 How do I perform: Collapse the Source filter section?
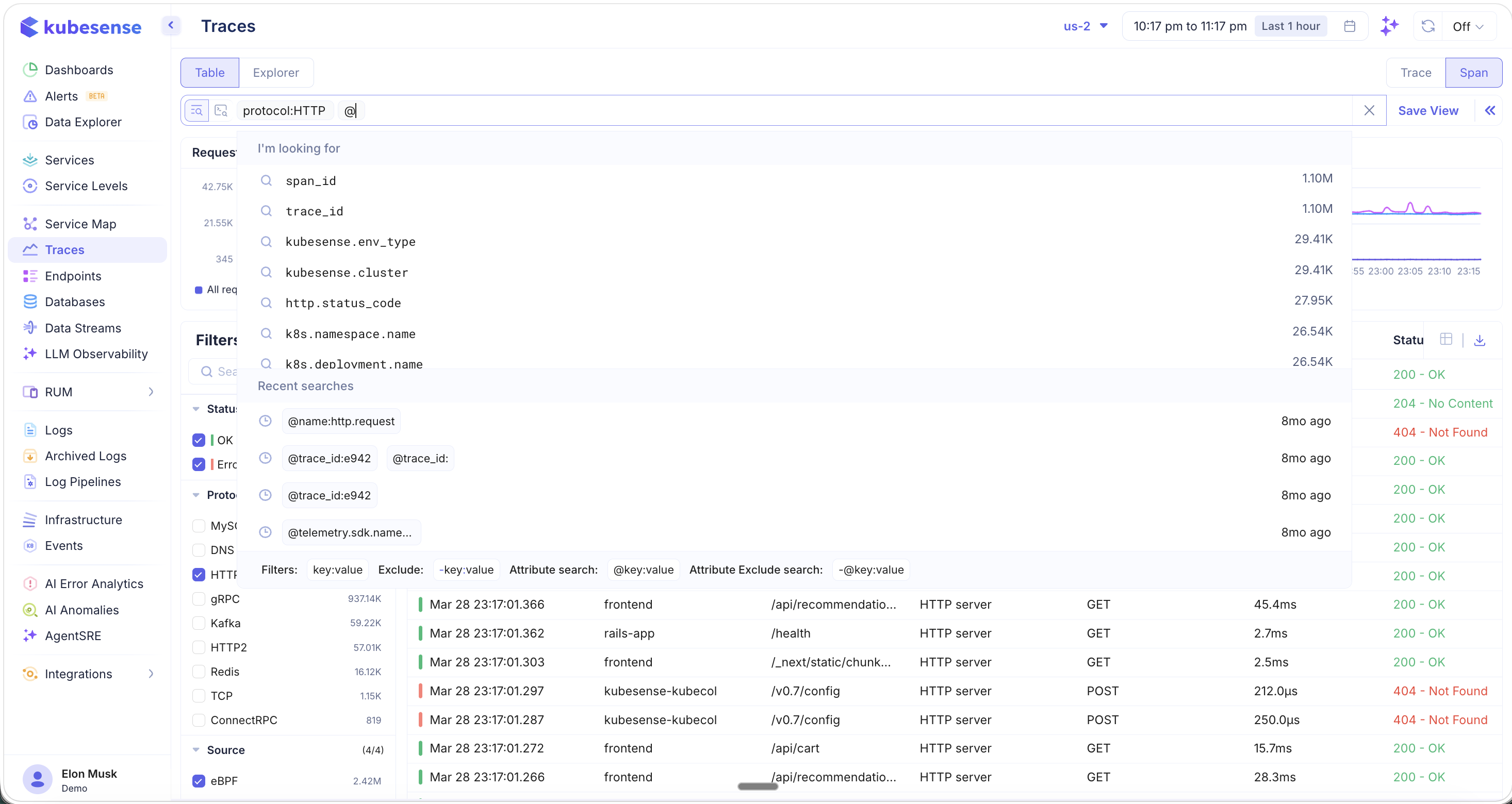click(x=196, y=749)
